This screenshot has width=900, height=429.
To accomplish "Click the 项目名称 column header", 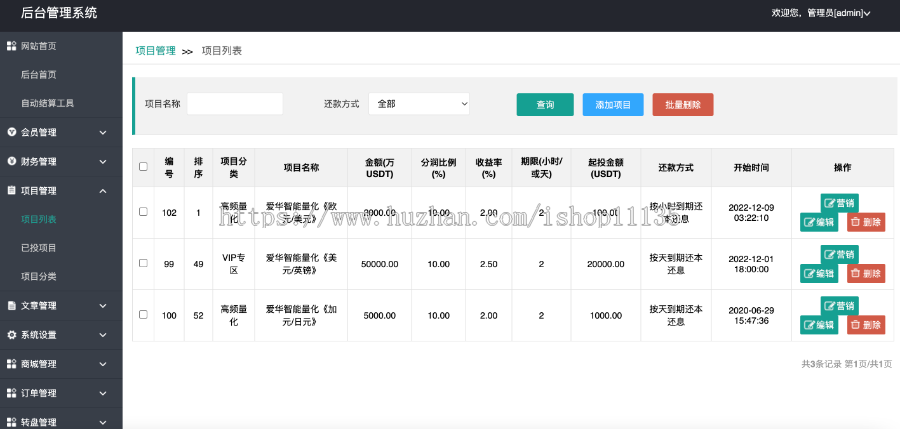I will pyautogui.click(x=301, y=168).
